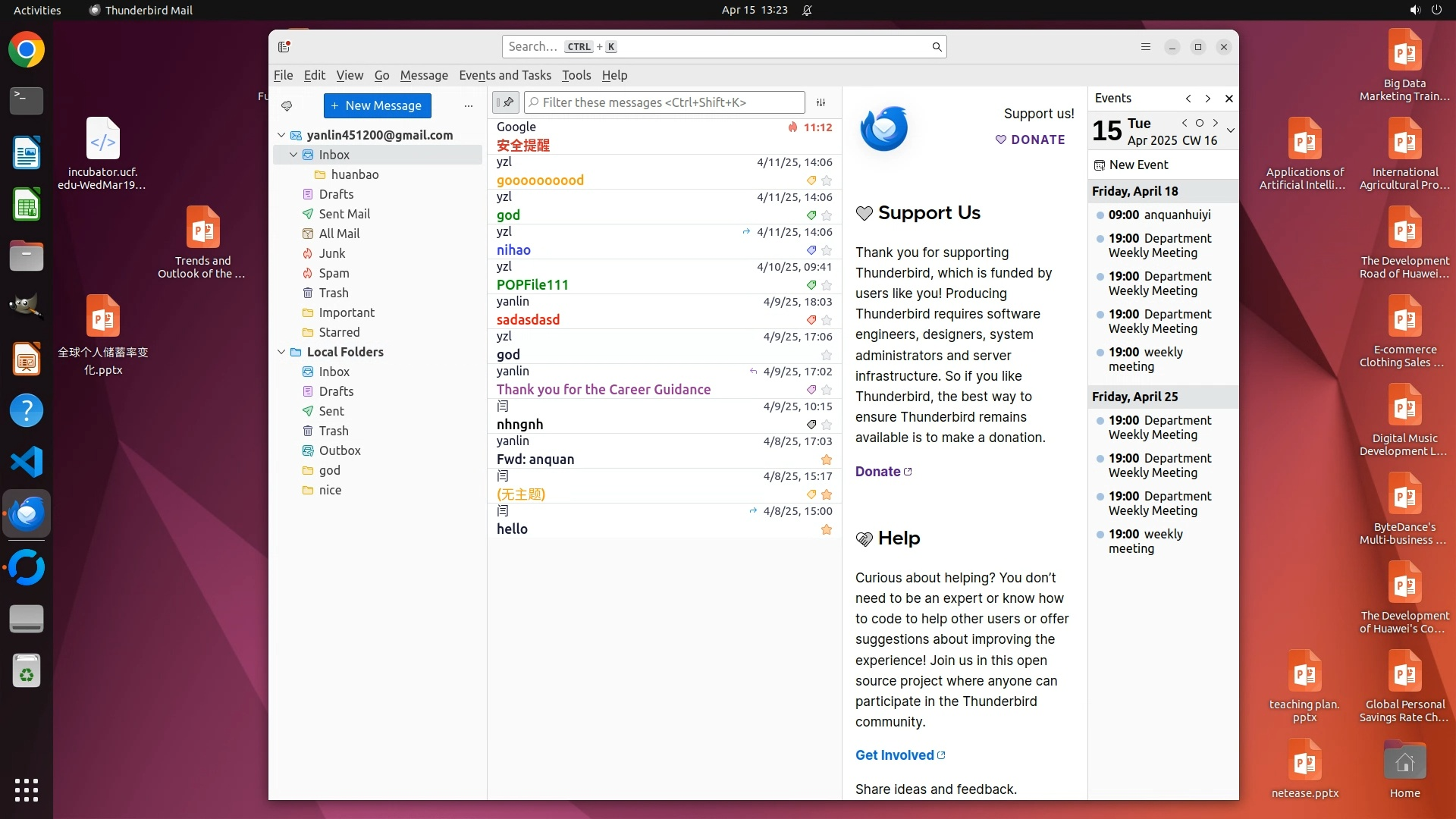Close the Events pane

pos(1229,99)
